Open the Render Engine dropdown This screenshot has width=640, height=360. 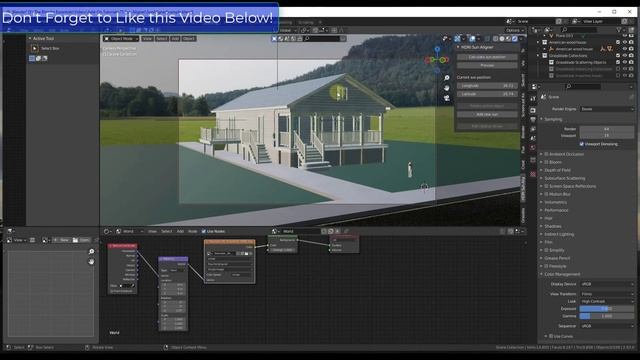pyautogui.click(x=607, y=109)
